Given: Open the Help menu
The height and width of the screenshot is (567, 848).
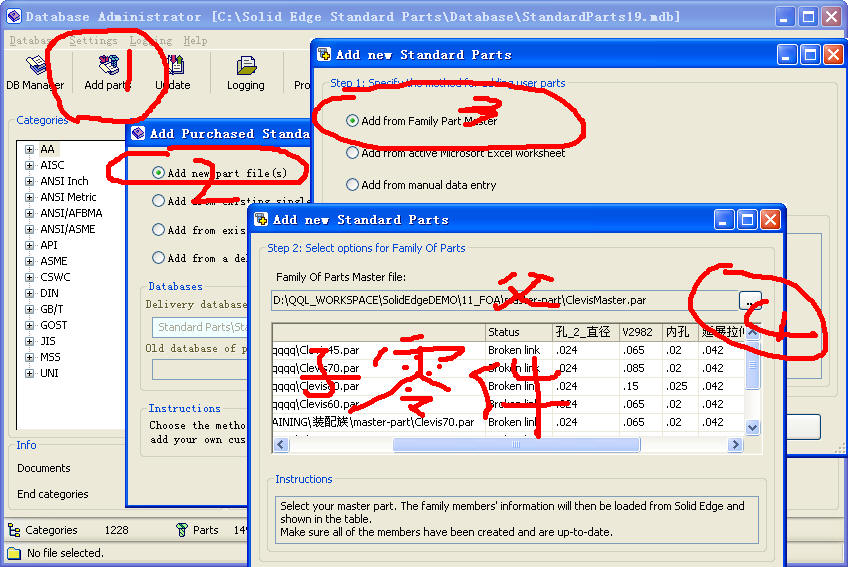Looking at the screenshot, I should (x=195, y=41).
